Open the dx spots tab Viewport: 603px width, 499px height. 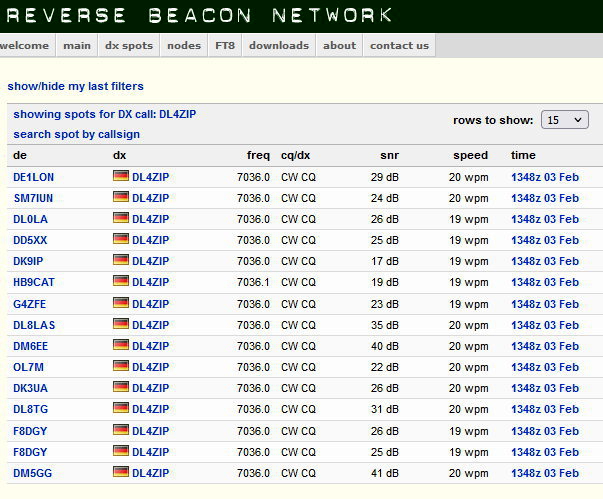tap(129, 45)
